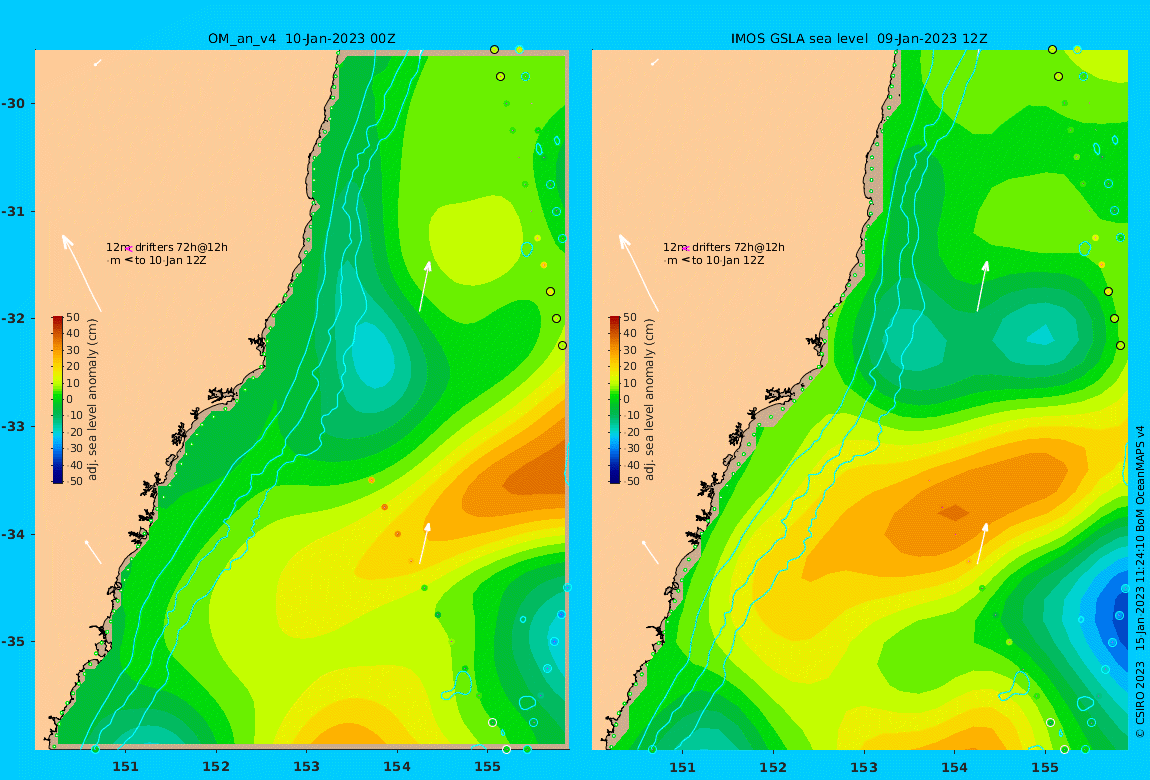
Task: Select the -30 latitude label
Action: pos(13,103)
